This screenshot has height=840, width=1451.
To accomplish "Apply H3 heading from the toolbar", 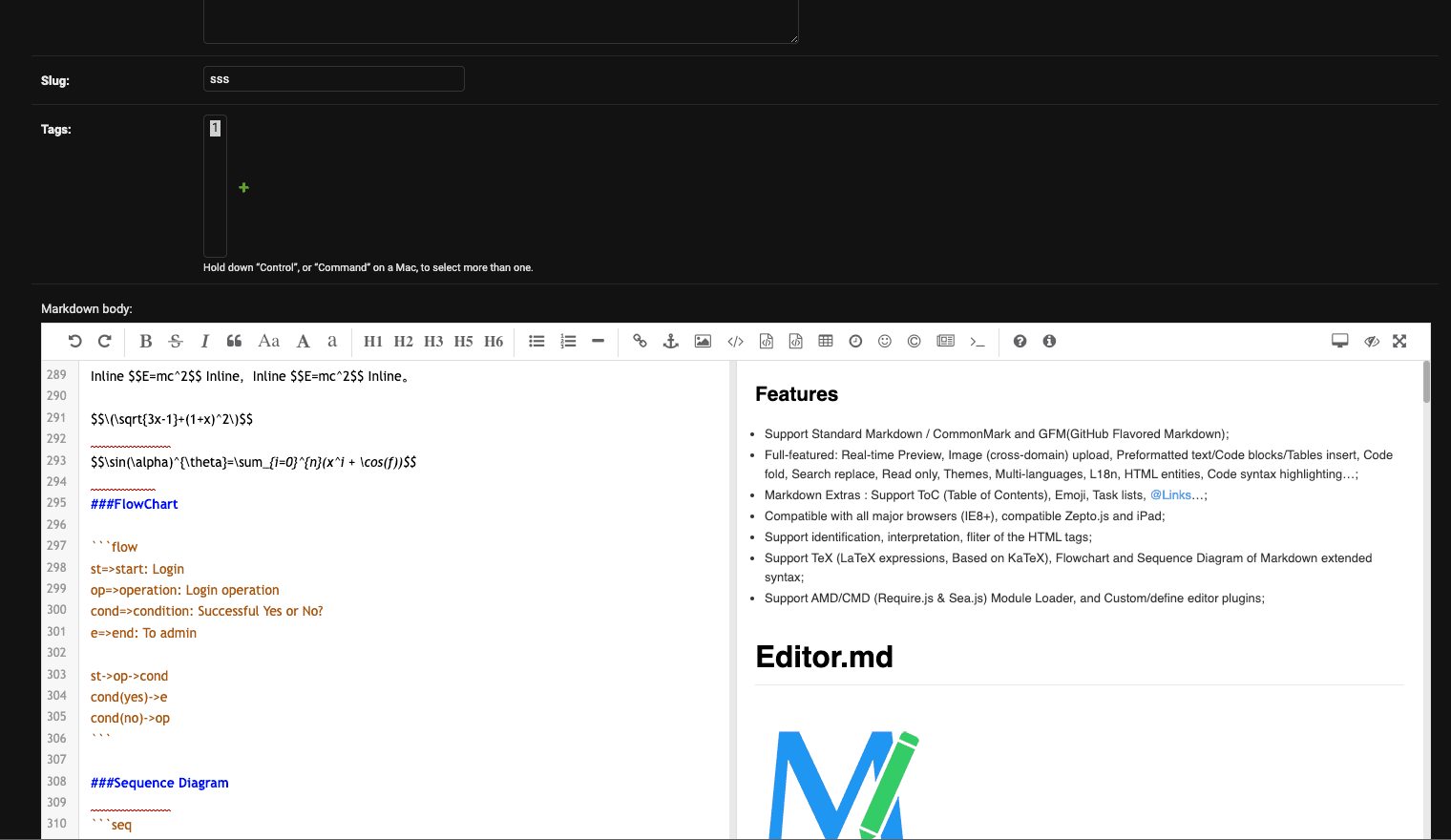I will click(x=433, y=342).
